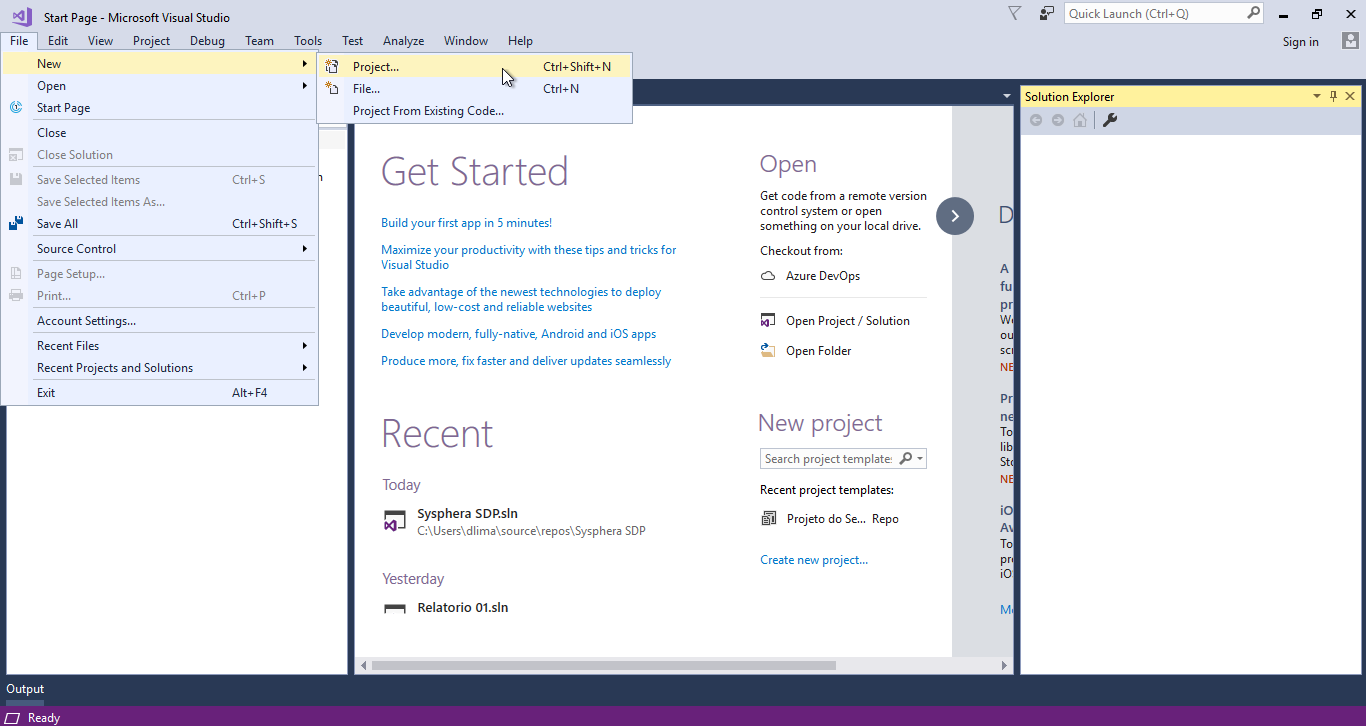Open the Debug menu
The height and width of the screenshot is (726, 1366).
(207, 41)
